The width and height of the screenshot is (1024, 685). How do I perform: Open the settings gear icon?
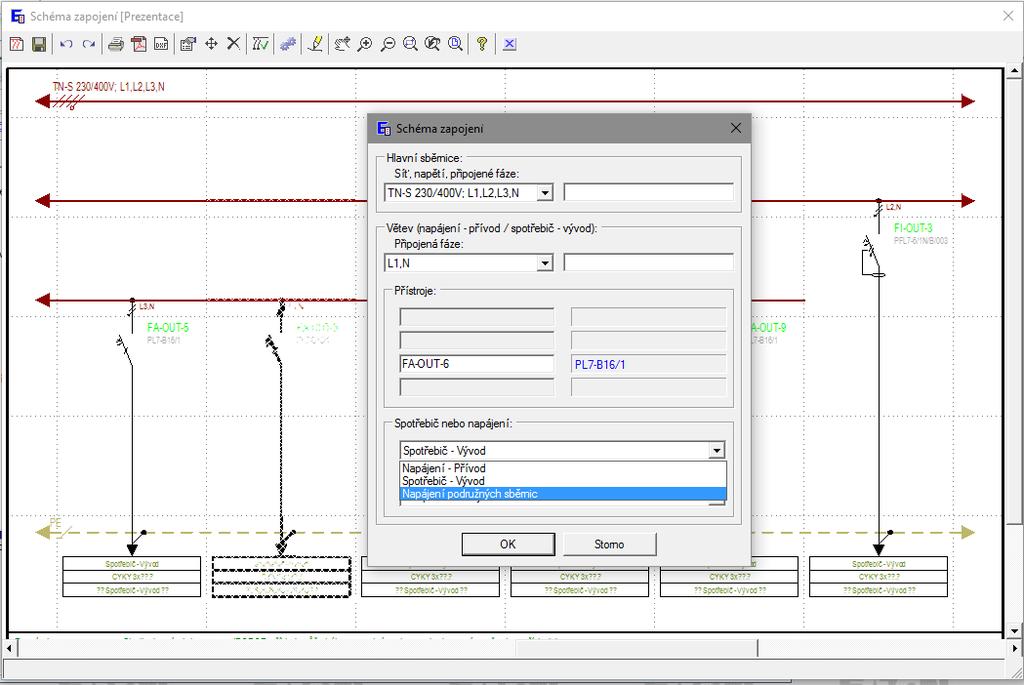click(x=288, y=44)
